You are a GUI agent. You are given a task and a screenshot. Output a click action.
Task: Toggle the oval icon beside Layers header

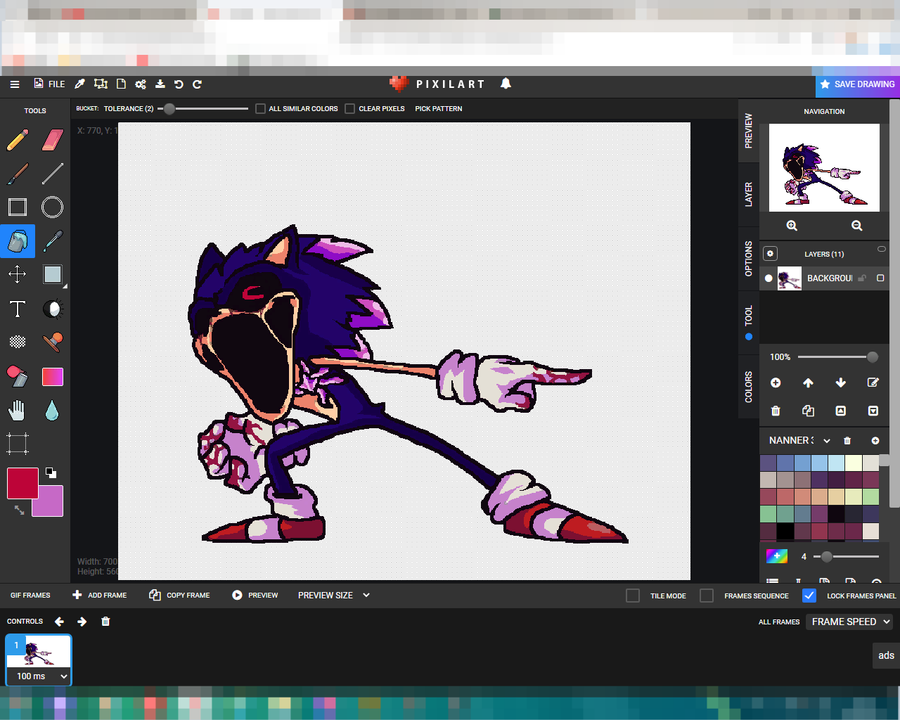pyautogui.click(x=881, y=249)
